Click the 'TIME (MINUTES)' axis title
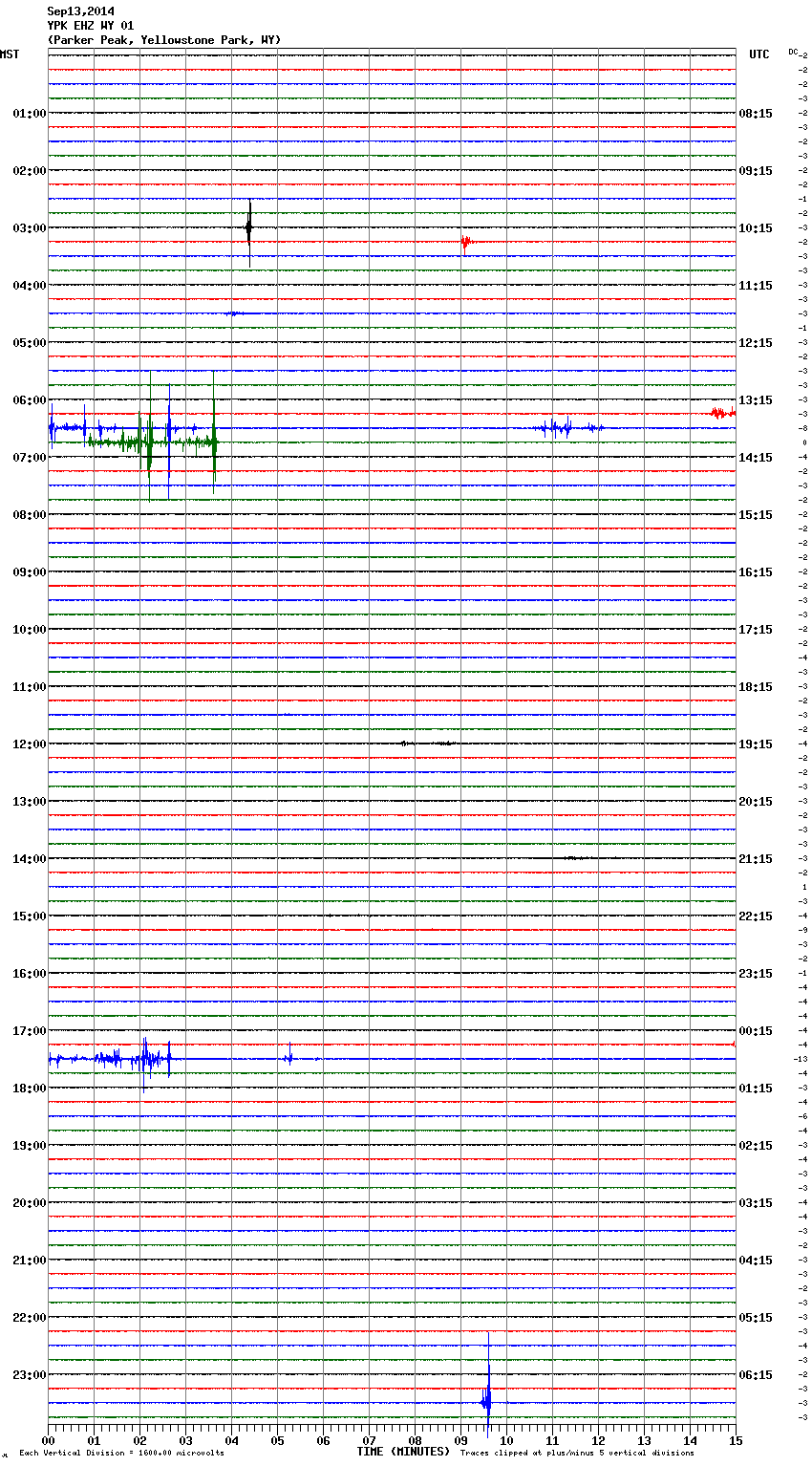The image size is (812, 1466). 403,1452
